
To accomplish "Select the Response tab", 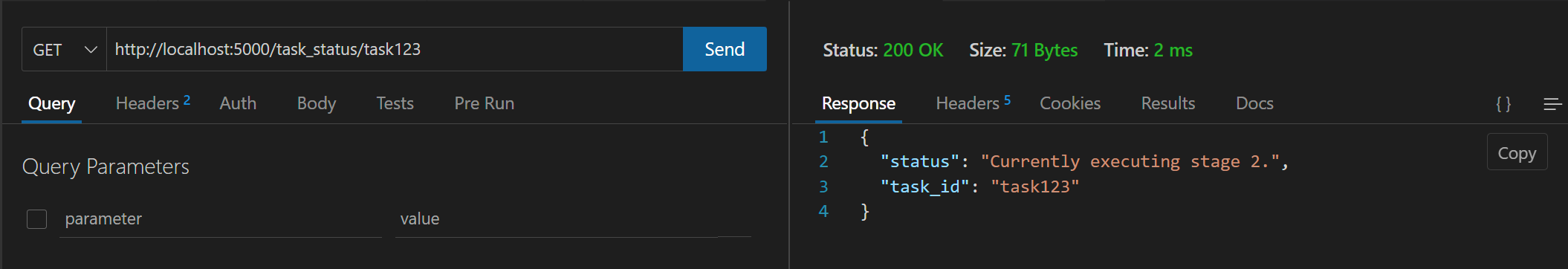I will (x=858, y=103).
